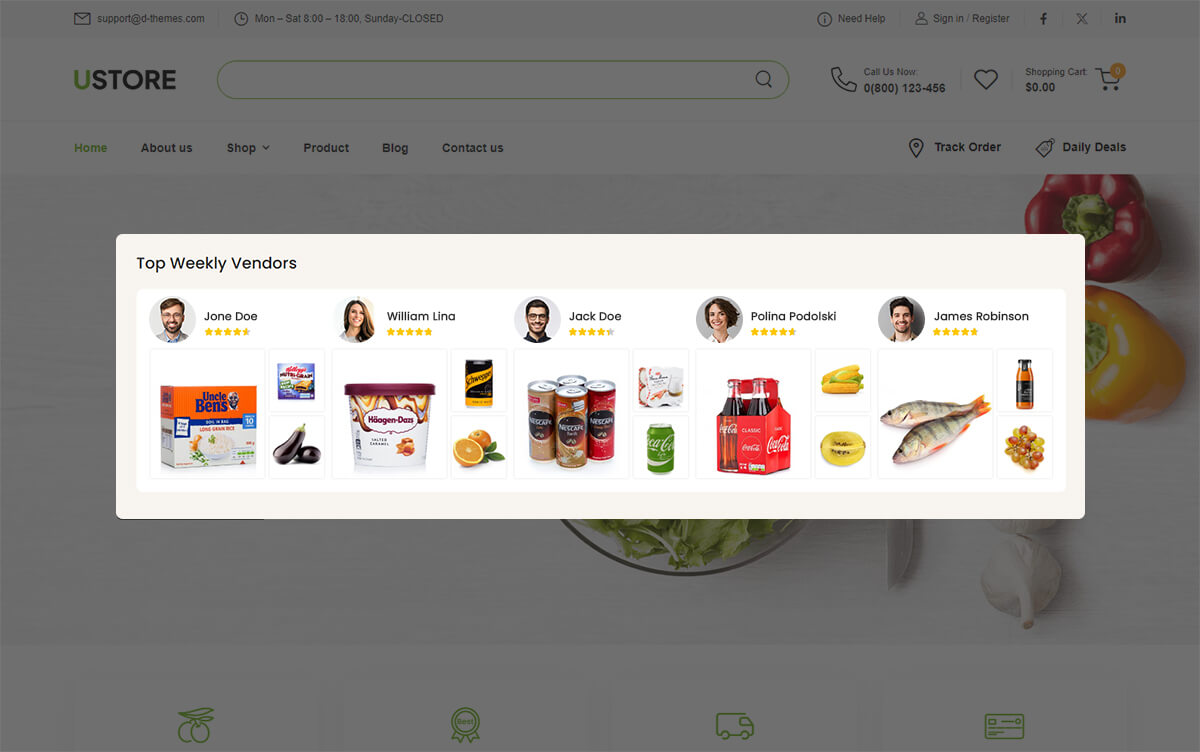1200x752 pixels.
Task: Click the Need Help link
Action: (x=861, y=18)
